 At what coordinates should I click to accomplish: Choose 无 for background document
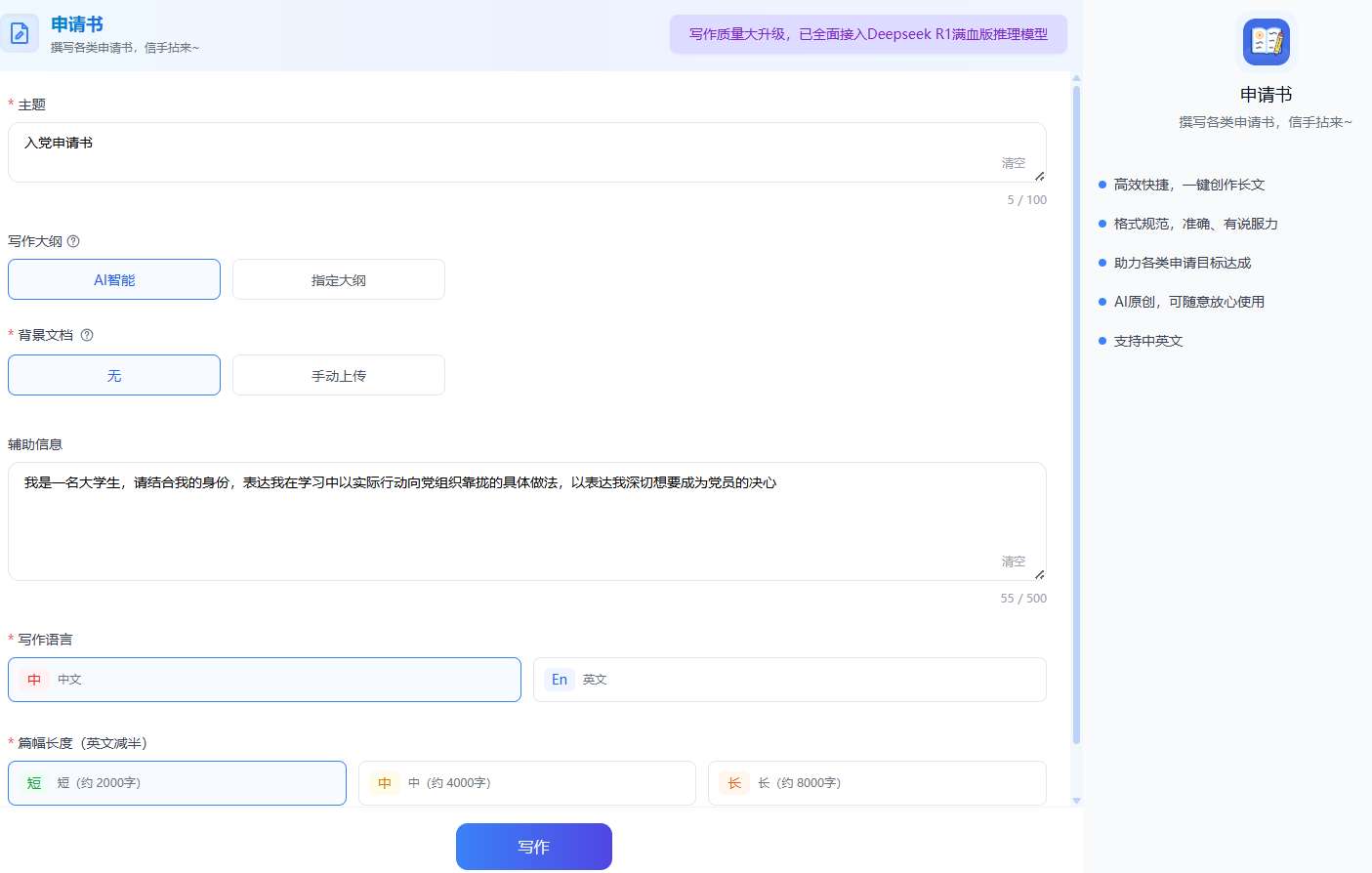[114, 375]
